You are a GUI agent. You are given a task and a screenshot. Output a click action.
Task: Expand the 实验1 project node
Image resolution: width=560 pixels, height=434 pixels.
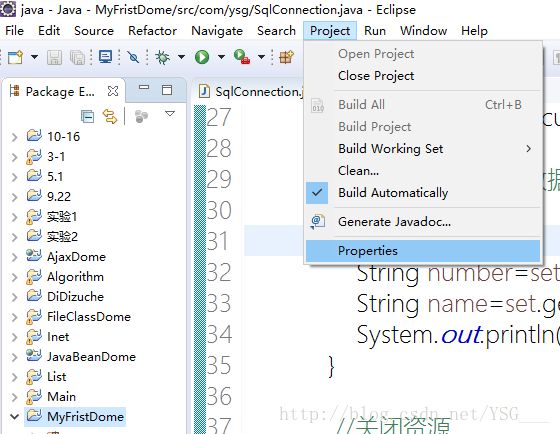[x=14, y=217]
